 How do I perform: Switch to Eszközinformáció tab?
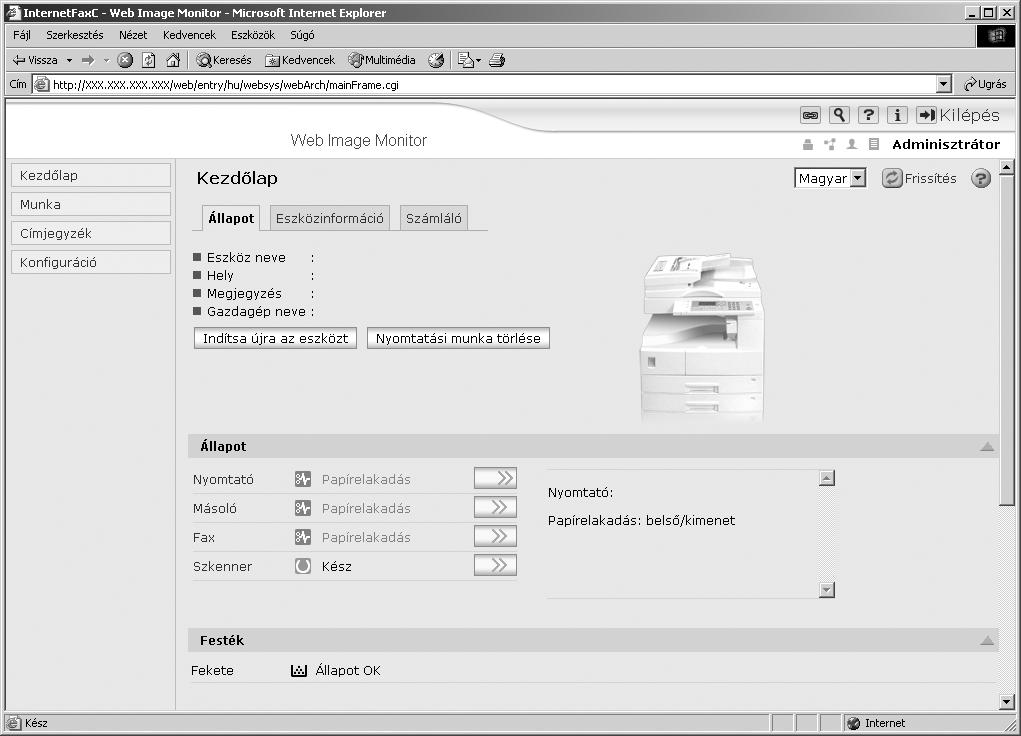coord(329,218)
